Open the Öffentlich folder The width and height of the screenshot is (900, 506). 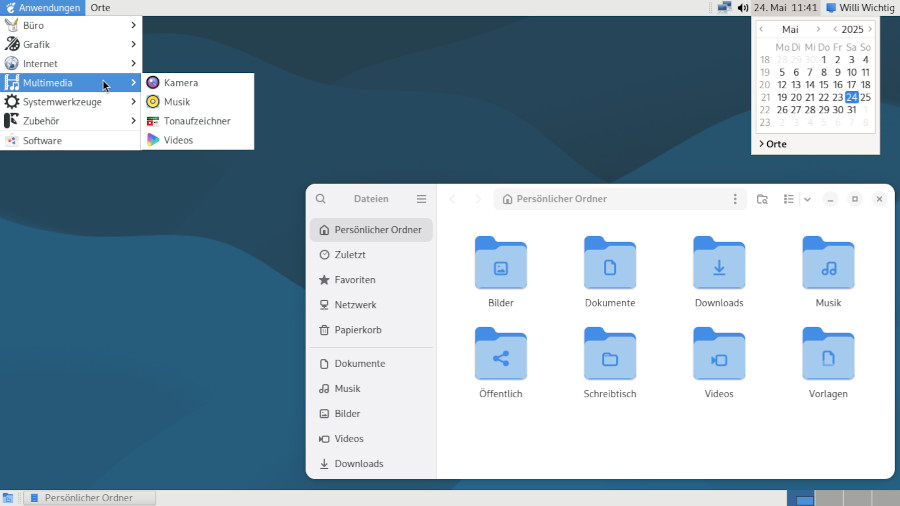(x=501, y=363)
